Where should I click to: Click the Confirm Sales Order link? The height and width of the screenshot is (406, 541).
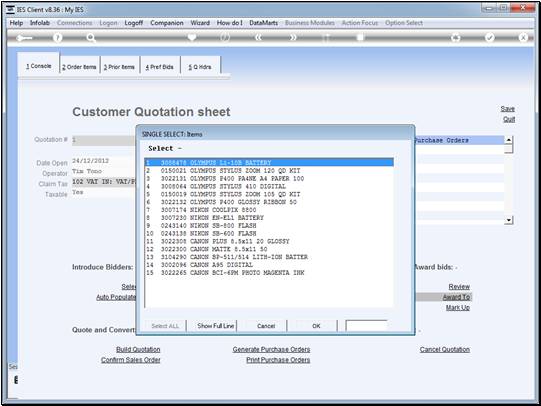130,360
